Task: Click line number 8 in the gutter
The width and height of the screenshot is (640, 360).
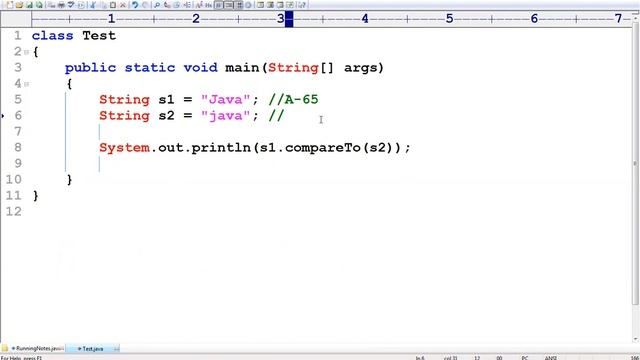Action: coord(18,147)
